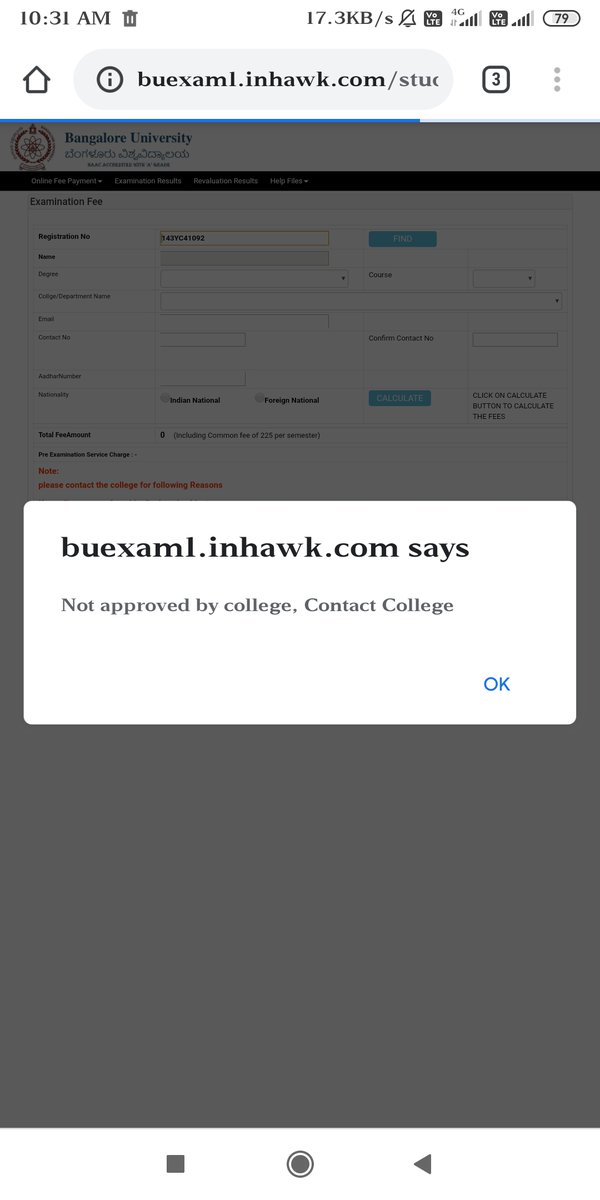Select the Foreign National radio button
The height and width of the screenshot is (1200, 600).
tap(259, 398)
